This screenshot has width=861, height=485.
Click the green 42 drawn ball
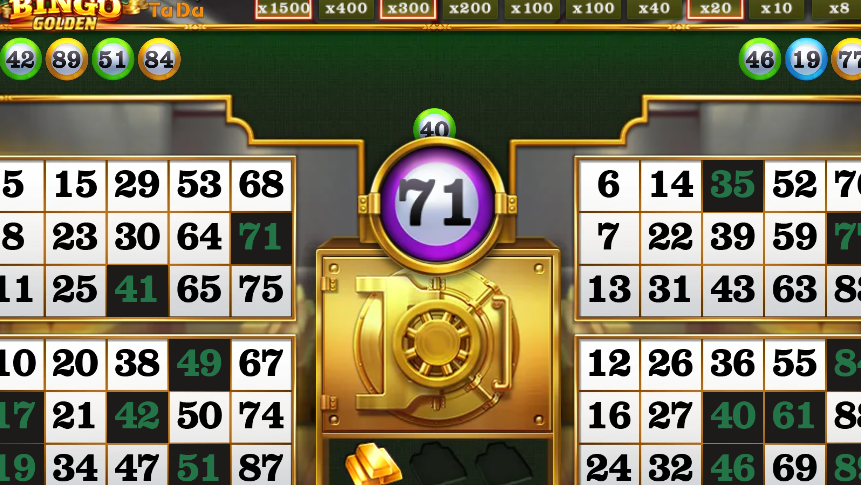coord(20,59)
